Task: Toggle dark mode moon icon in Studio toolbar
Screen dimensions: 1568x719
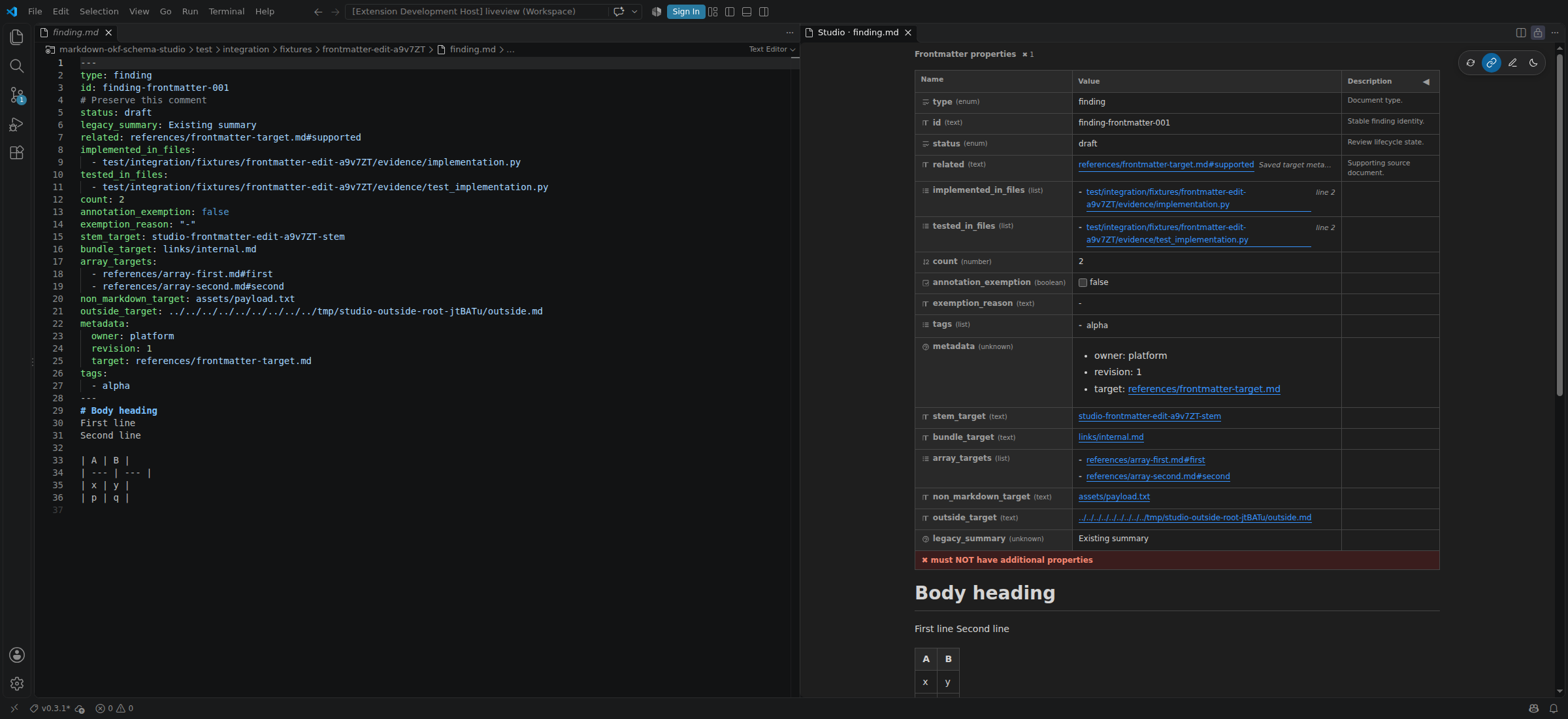Action: pos(1533,63)
